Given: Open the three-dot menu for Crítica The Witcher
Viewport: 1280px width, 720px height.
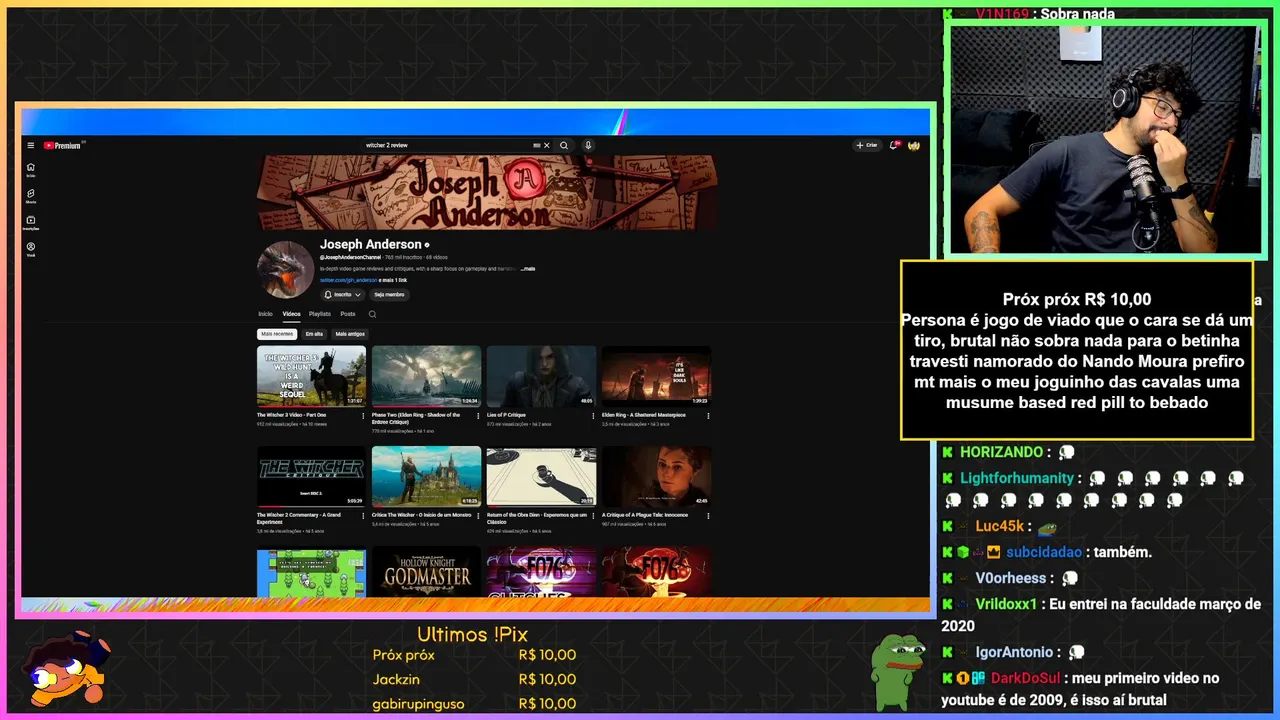Looking at the screenshot, I should 478,515.
